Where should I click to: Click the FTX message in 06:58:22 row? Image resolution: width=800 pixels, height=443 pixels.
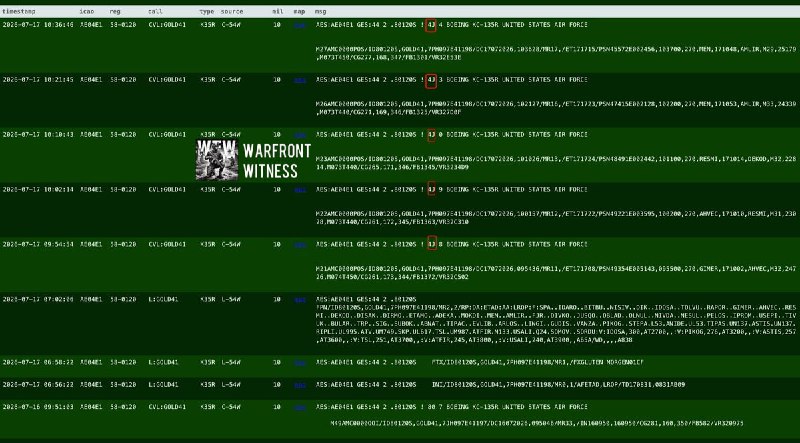pyautogui.click(x=537, y=362)
